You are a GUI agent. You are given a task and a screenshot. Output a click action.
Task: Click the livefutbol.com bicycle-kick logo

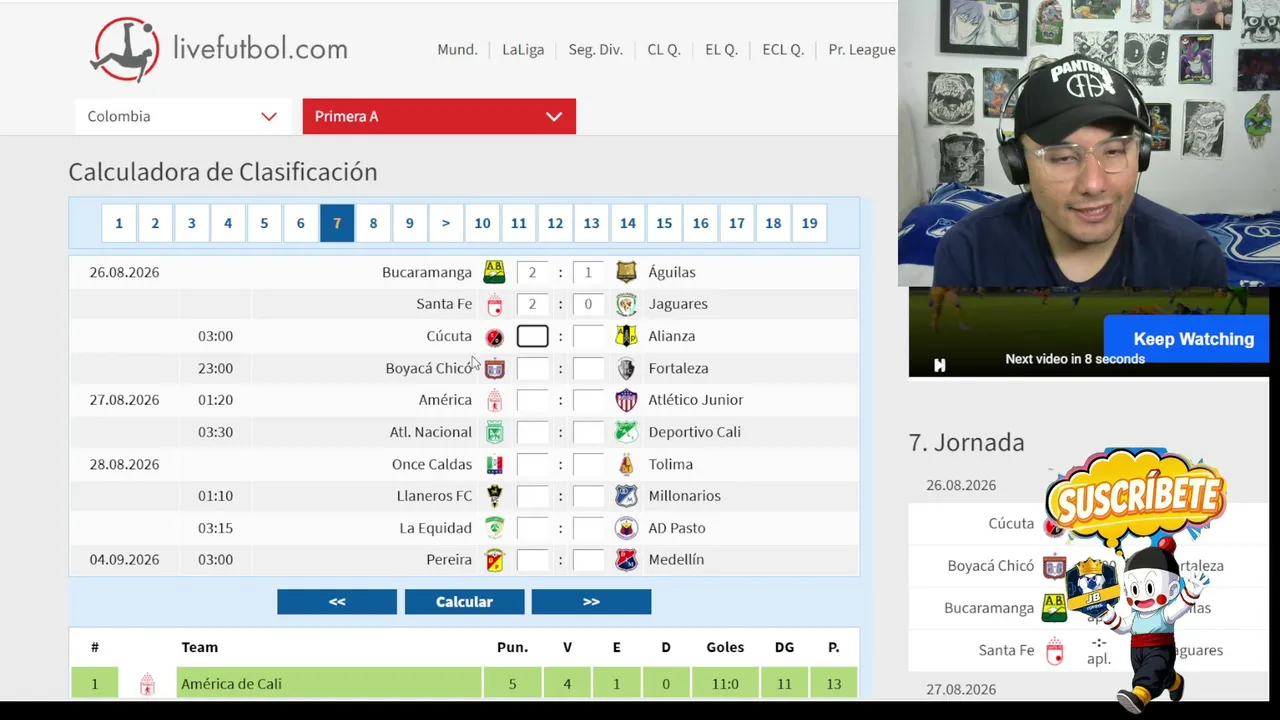pos(125,49)
